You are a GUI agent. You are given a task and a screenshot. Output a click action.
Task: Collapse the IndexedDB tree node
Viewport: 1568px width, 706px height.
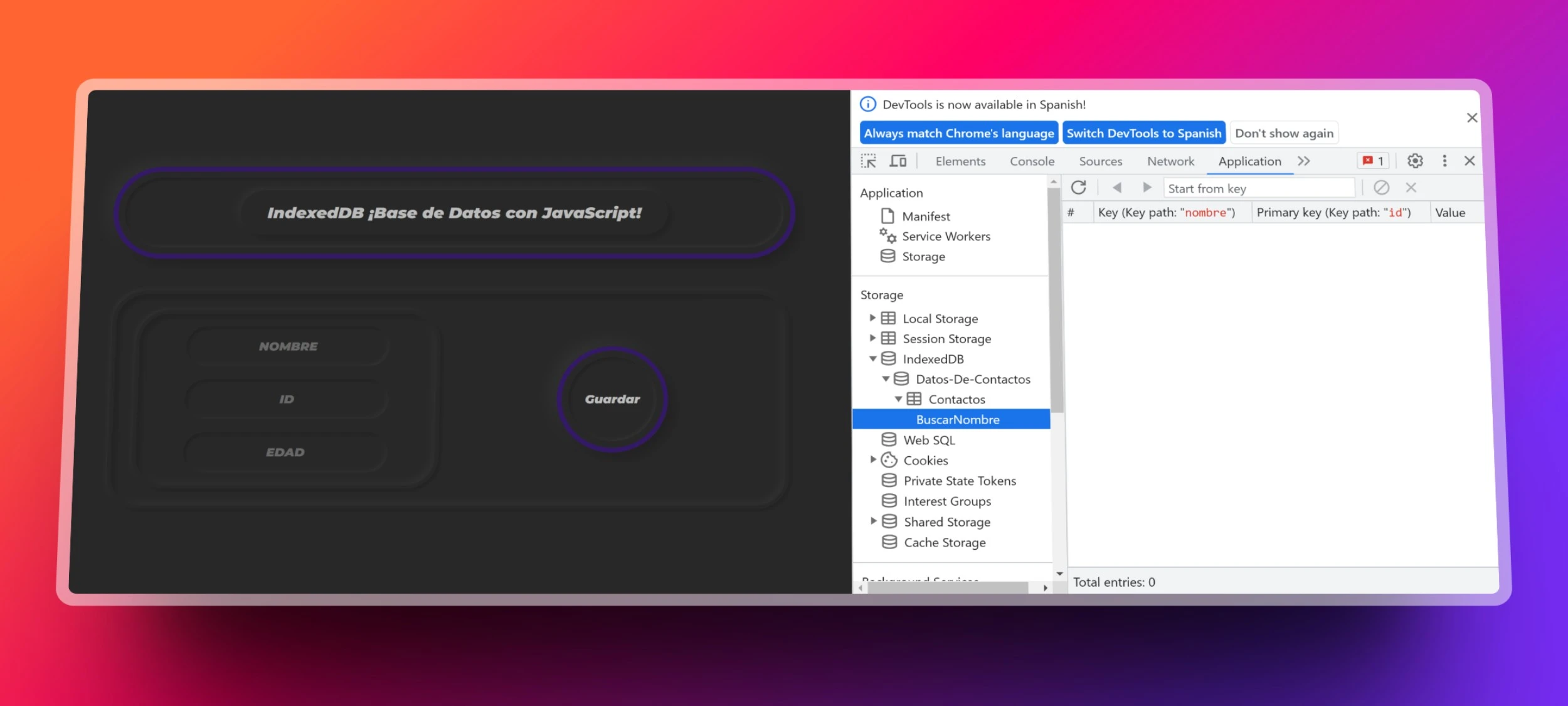click(x=872, y=359)
